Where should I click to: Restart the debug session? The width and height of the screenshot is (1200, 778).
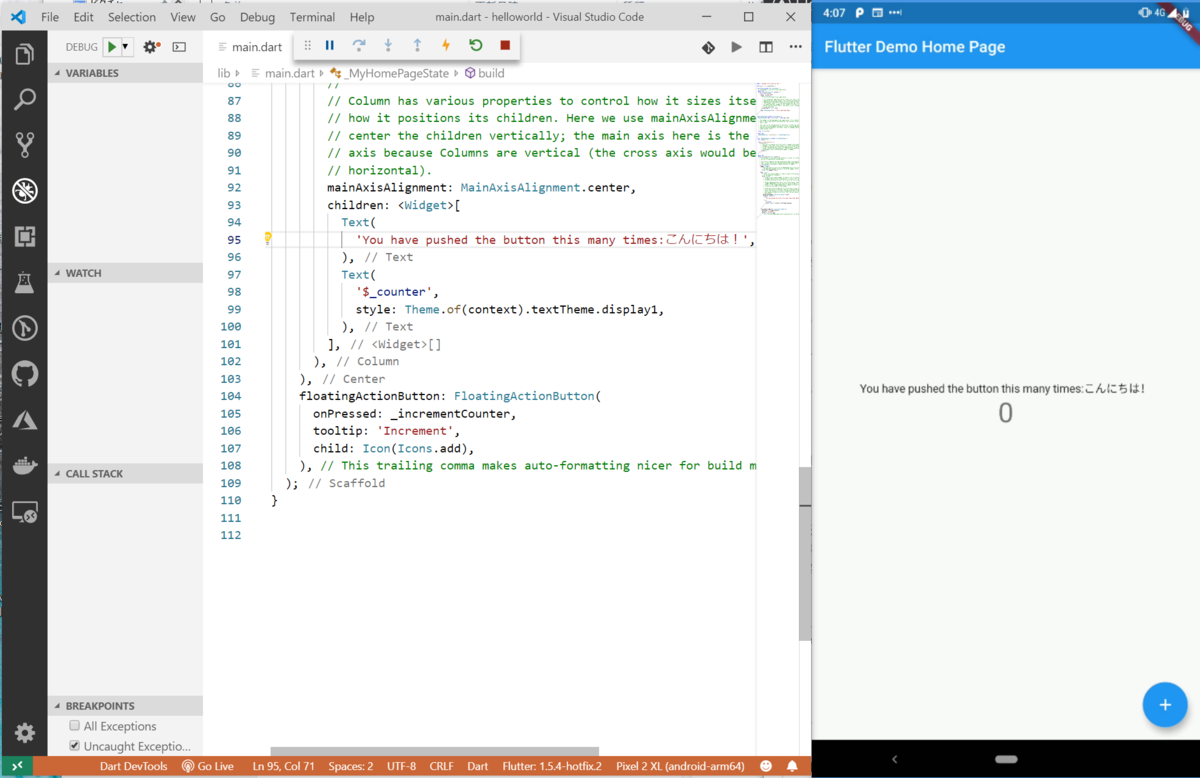[476, 45]
